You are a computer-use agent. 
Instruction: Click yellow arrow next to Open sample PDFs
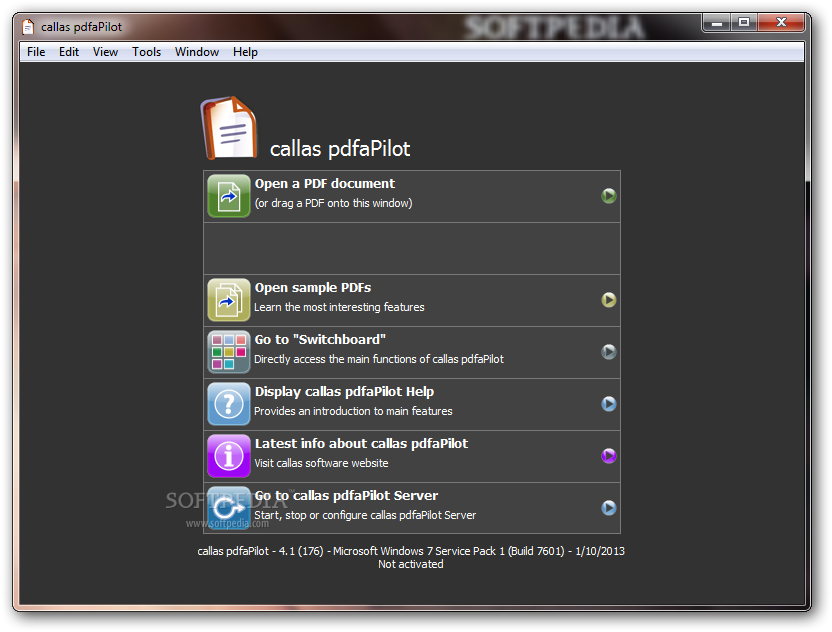609,300
